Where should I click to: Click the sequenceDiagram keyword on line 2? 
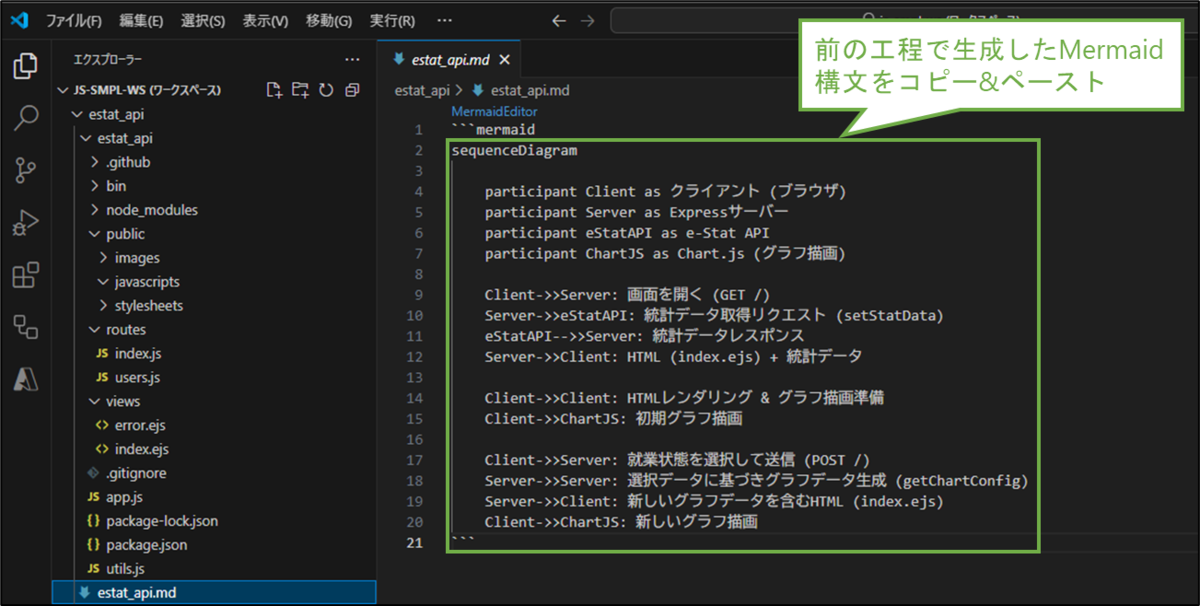pos(514,151)
